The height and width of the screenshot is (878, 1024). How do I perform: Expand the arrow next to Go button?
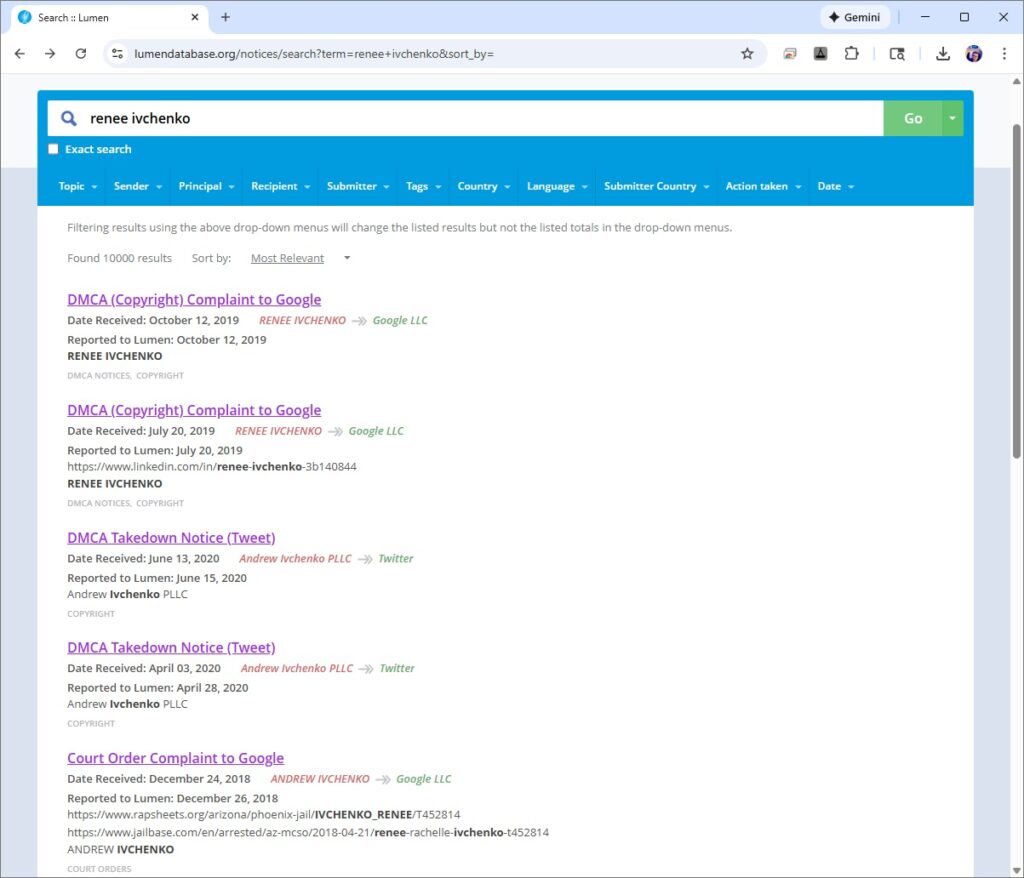[x=953, y=118]
